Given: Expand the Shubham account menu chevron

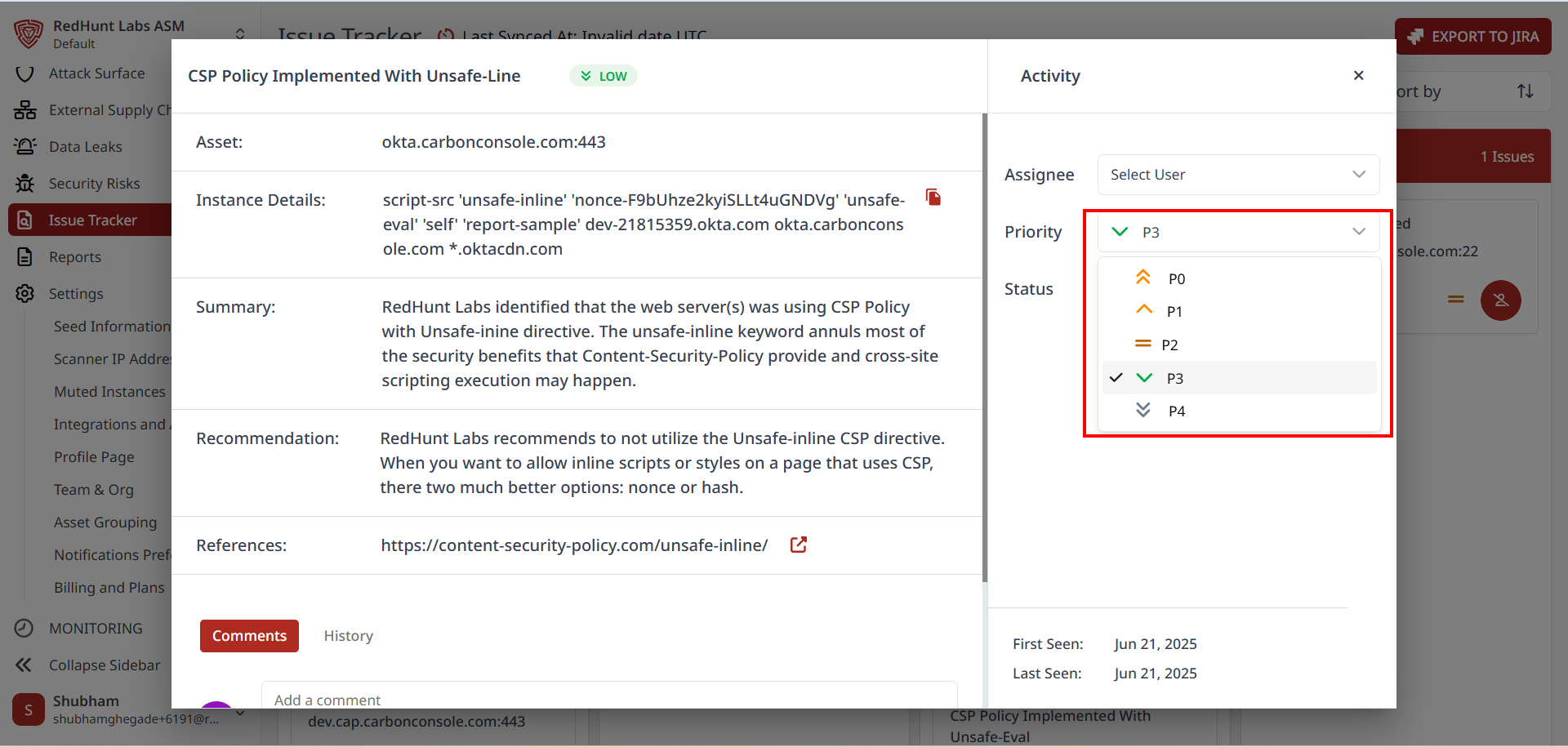Looking at the screenshot, I should [x=240, y=713].
